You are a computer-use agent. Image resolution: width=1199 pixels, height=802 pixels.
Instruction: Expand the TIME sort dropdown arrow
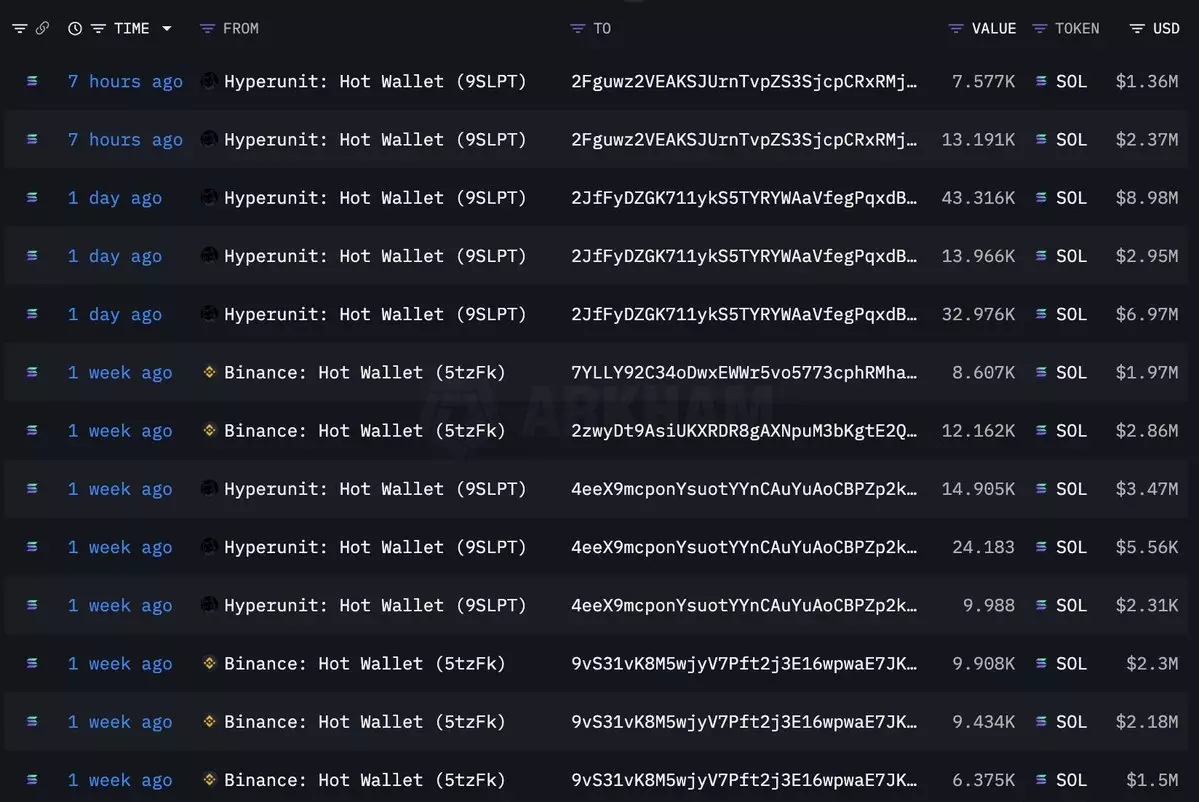click(x=166, y=29)
